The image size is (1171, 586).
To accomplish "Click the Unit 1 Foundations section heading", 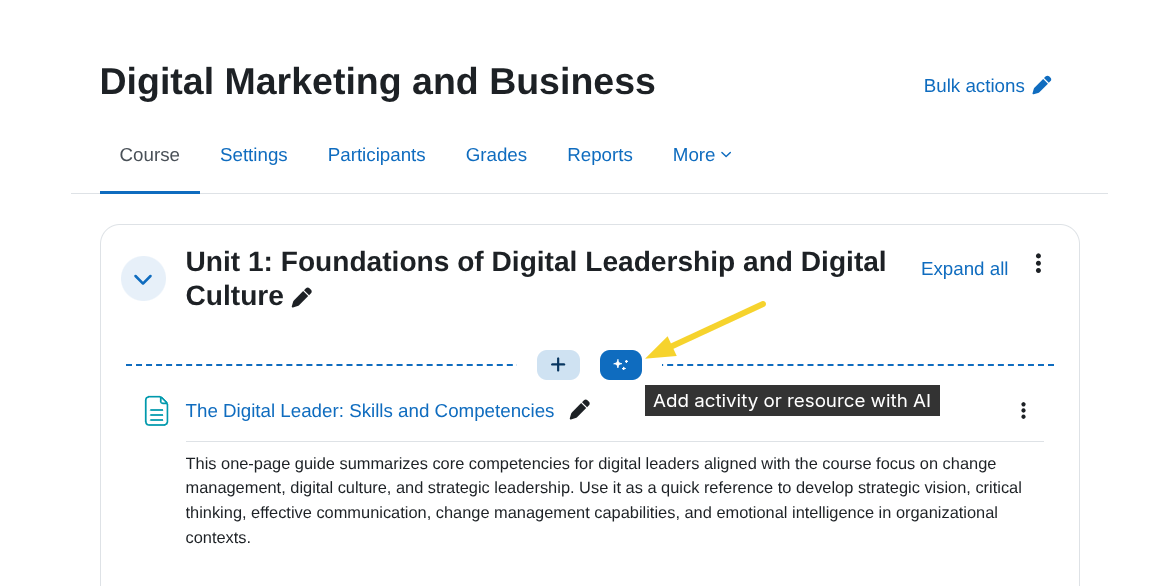I will tap(535, 262).
